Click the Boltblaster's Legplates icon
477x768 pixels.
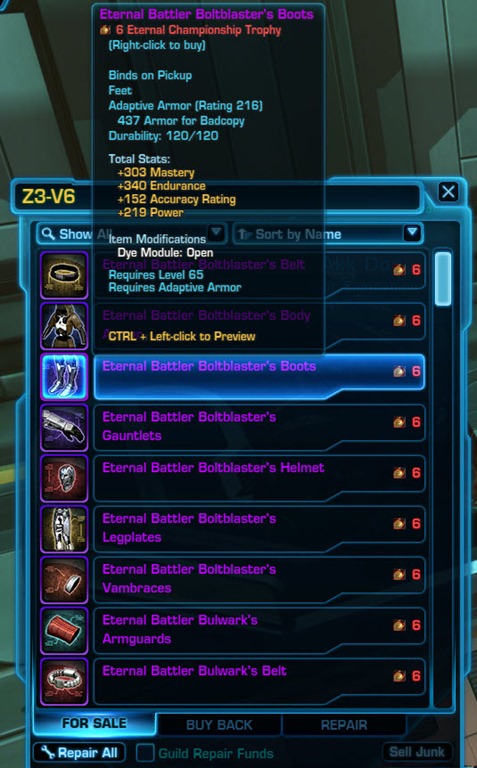[x=64, y=529]
